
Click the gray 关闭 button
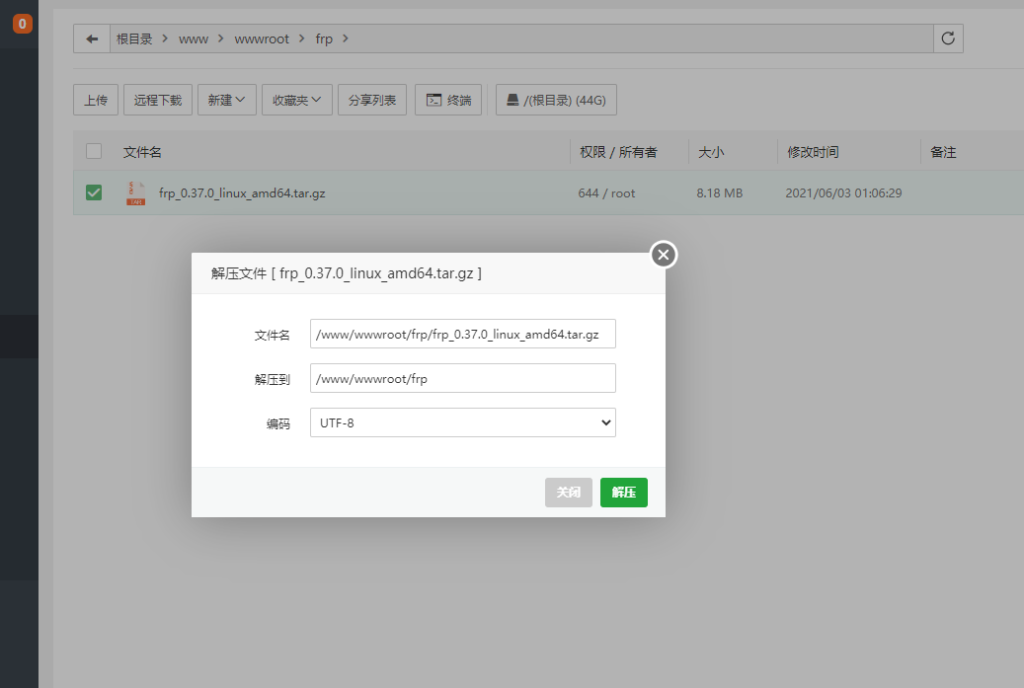[x=568, y=492]
